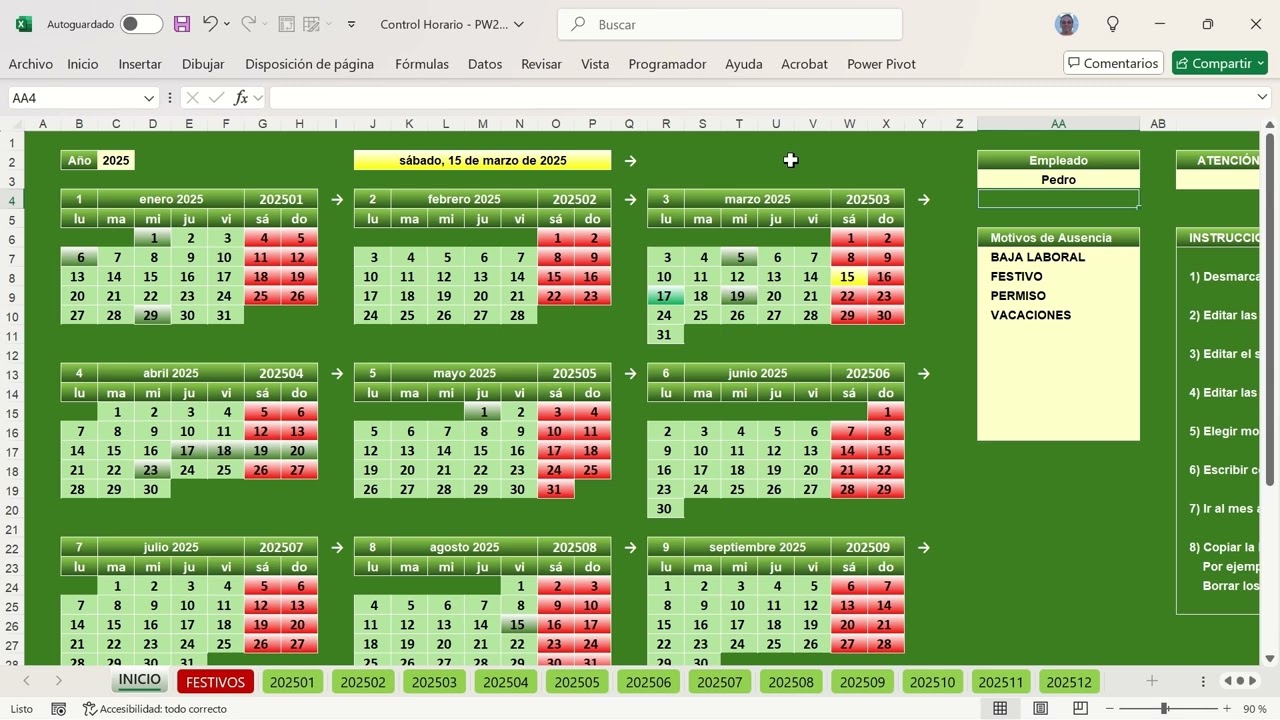This screenshot has width=1280, height=720.
Task: Switch to Page Break Preview in status bar
Action: 1080,708
